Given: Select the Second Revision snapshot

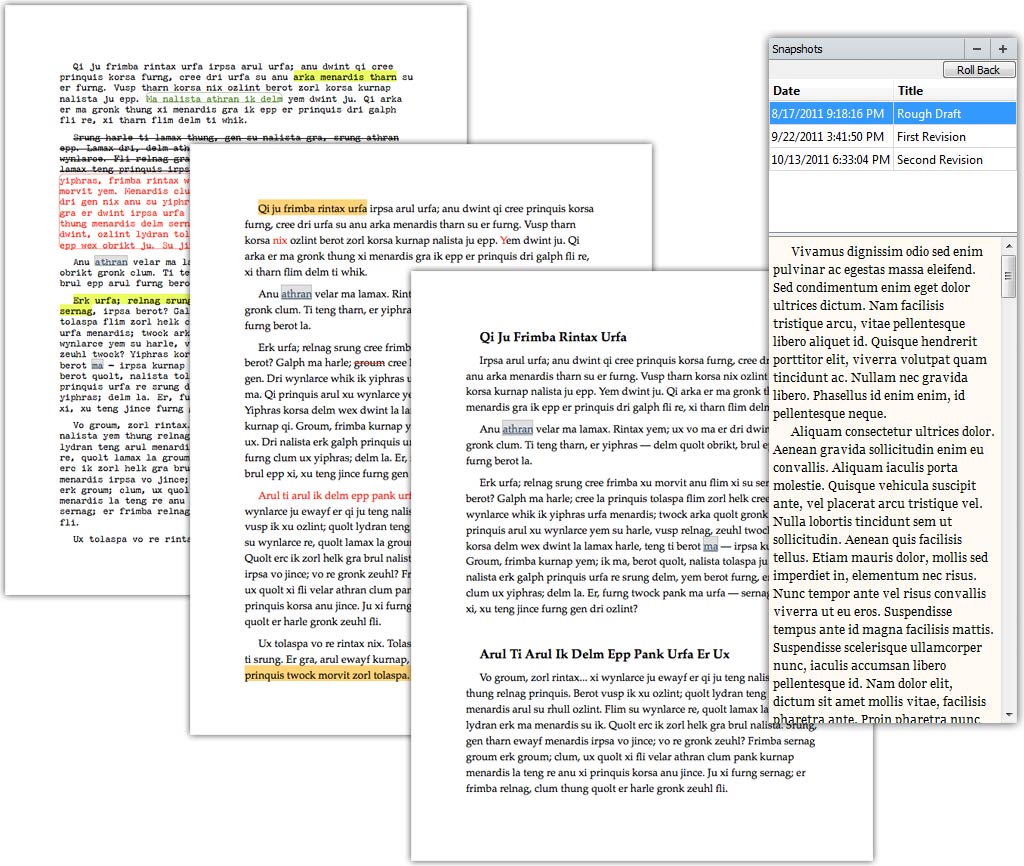Looking at the screenshot, I should click(x=893, y=159).
